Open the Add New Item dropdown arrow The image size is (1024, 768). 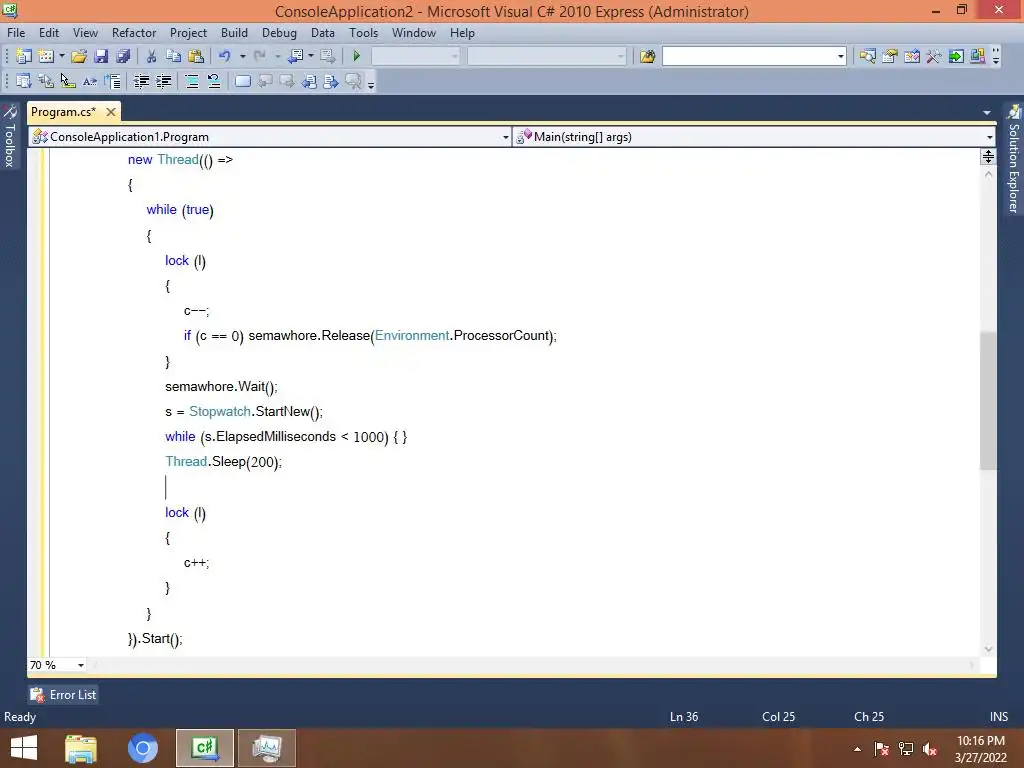[62, 56]
